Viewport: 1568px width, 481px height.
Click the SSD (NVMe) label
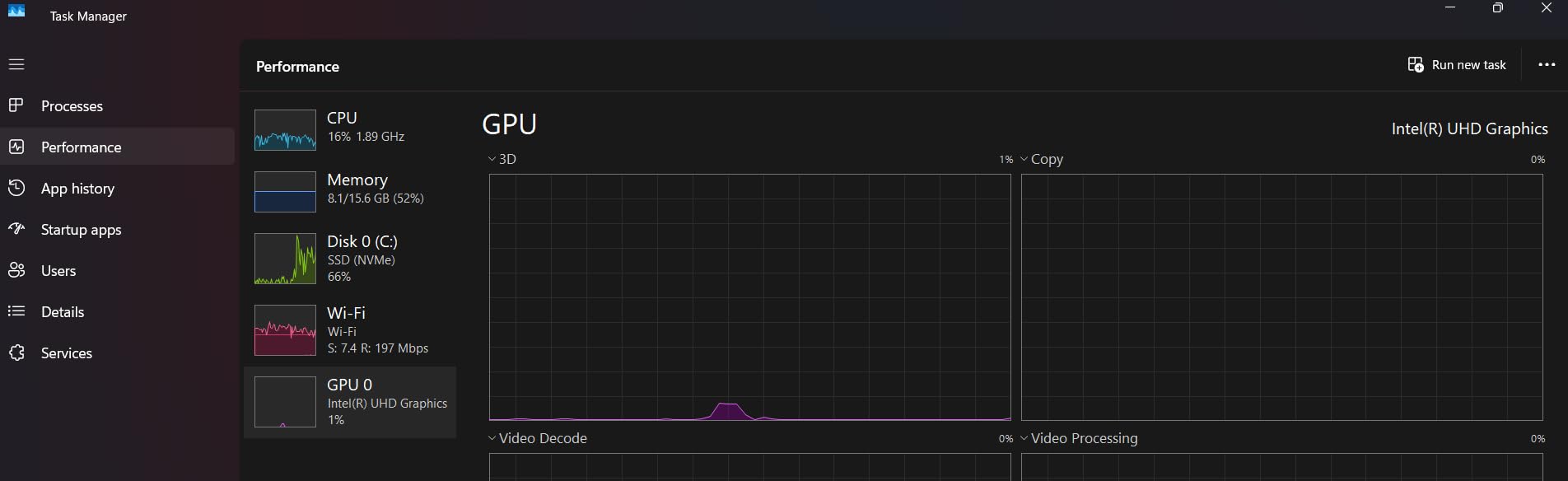pos(361,260)
